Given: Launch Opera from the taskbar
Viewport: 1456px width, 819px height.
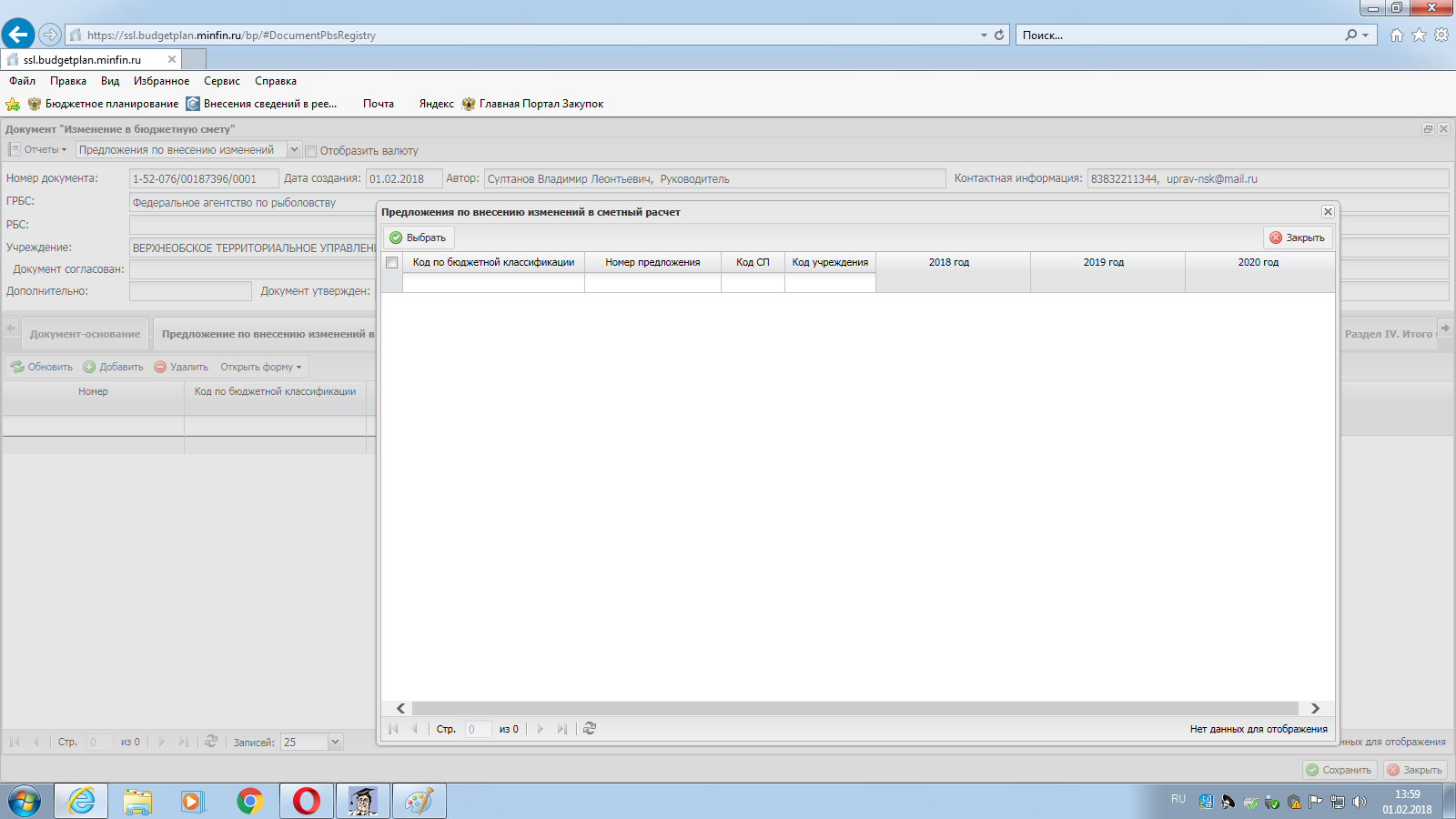Looking at the screenshot, I should click(307, 801).
